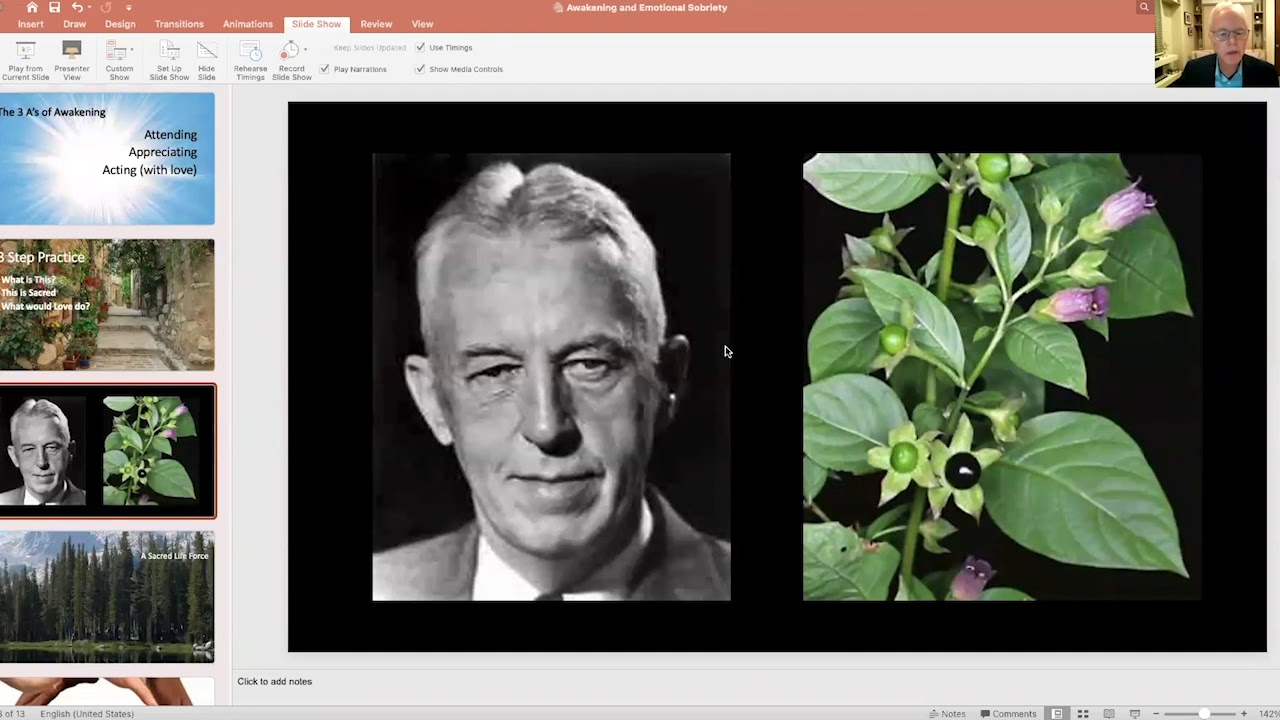Click the presenter webcam video thumbnail
The width and height of the screenshot is (1280, 720).
(x=1217, y=43)
